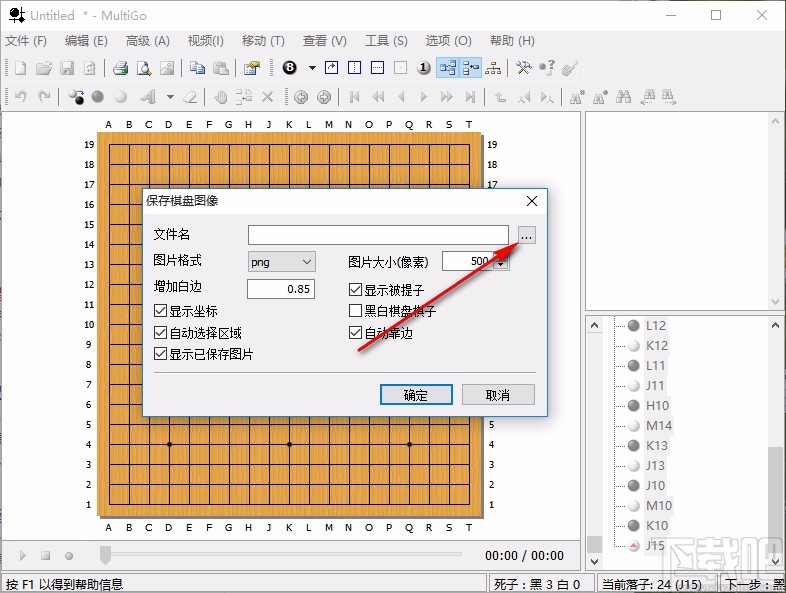Image resolution: width=786 pixels, height=593 pixels.
Task: Toggle the horizontal tree view icon
Action: (x=448, y=67)
